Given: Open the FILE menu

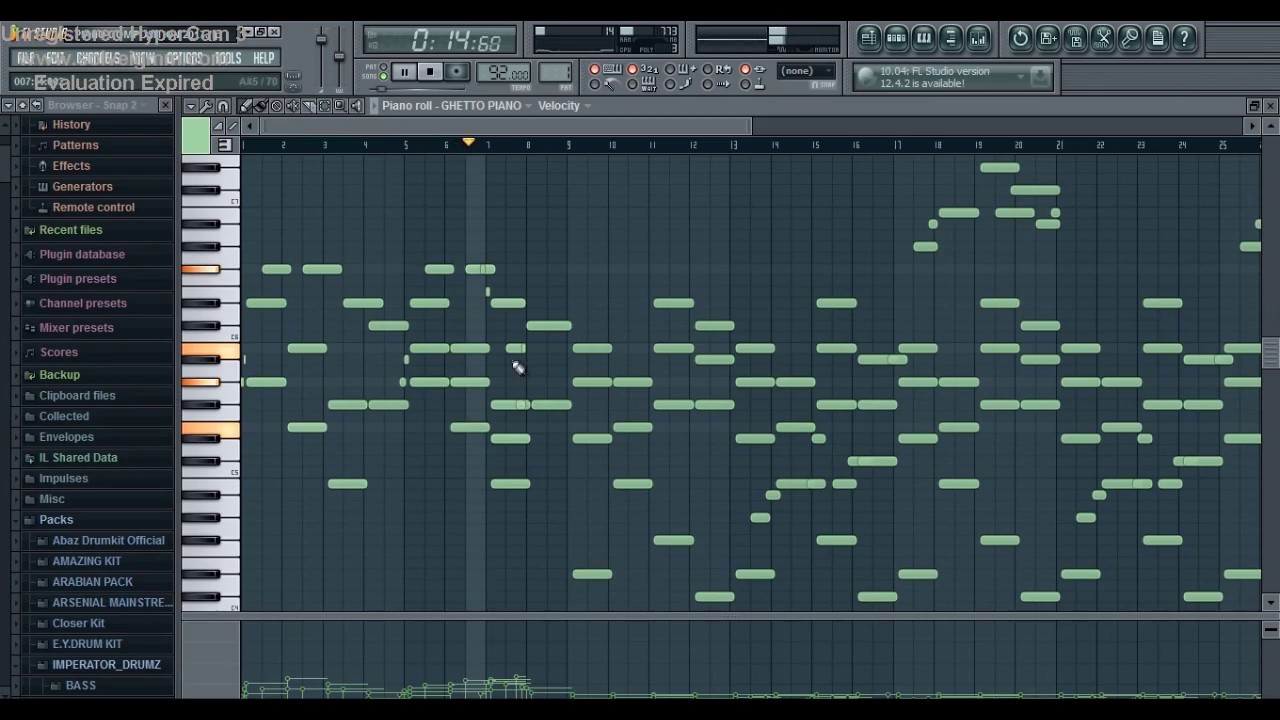Looking at the screenshot, I should [x=25, y=58].
